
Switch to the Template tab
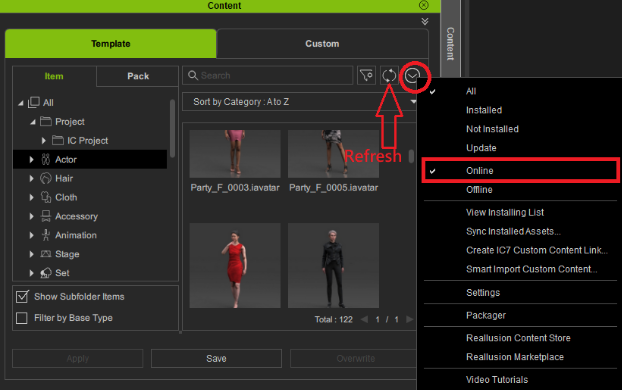pyautogui.click(x=111, y=44)
